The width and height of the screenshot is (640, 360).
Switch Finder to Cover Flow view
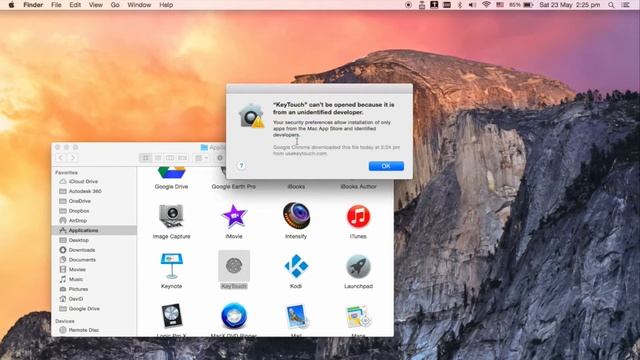click(182, 158)
